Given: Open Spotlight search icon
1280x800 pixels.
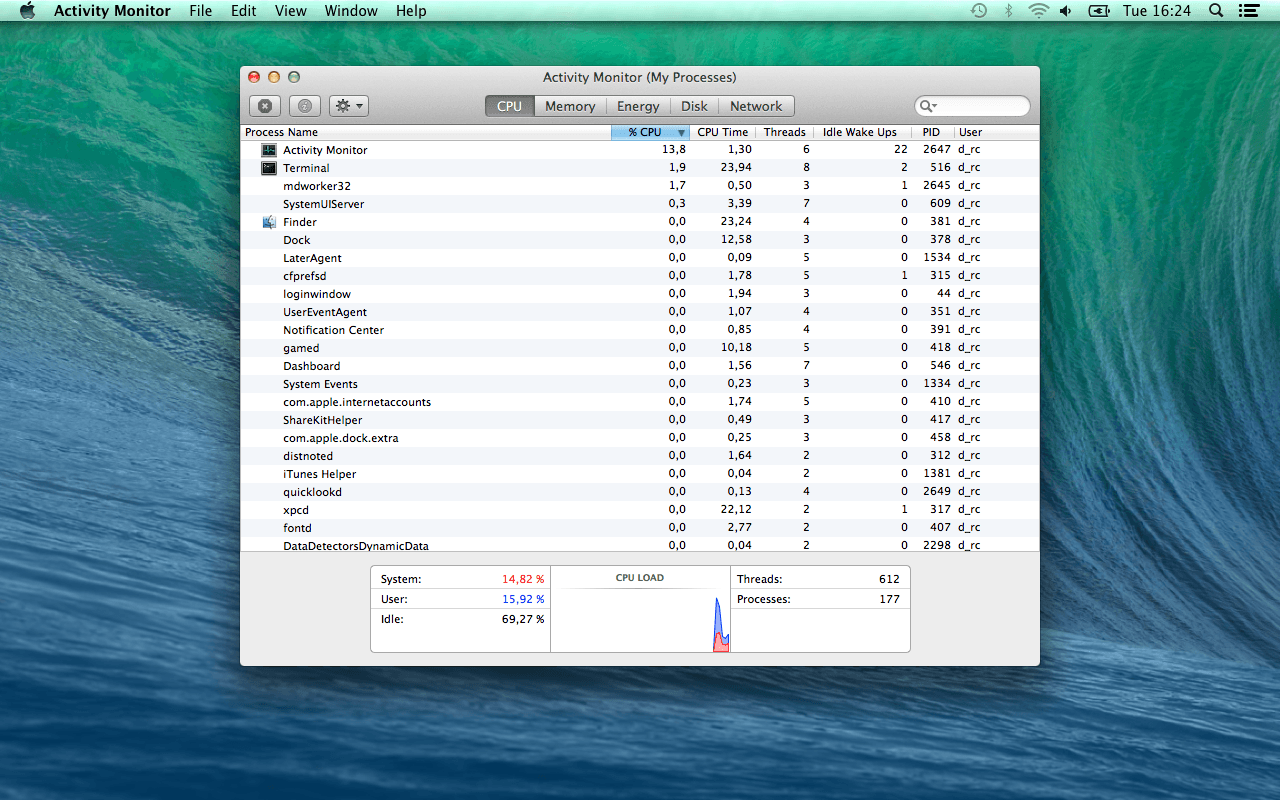Looking at the screenshot, I should pyautogui.click(x=1216, y=11).
